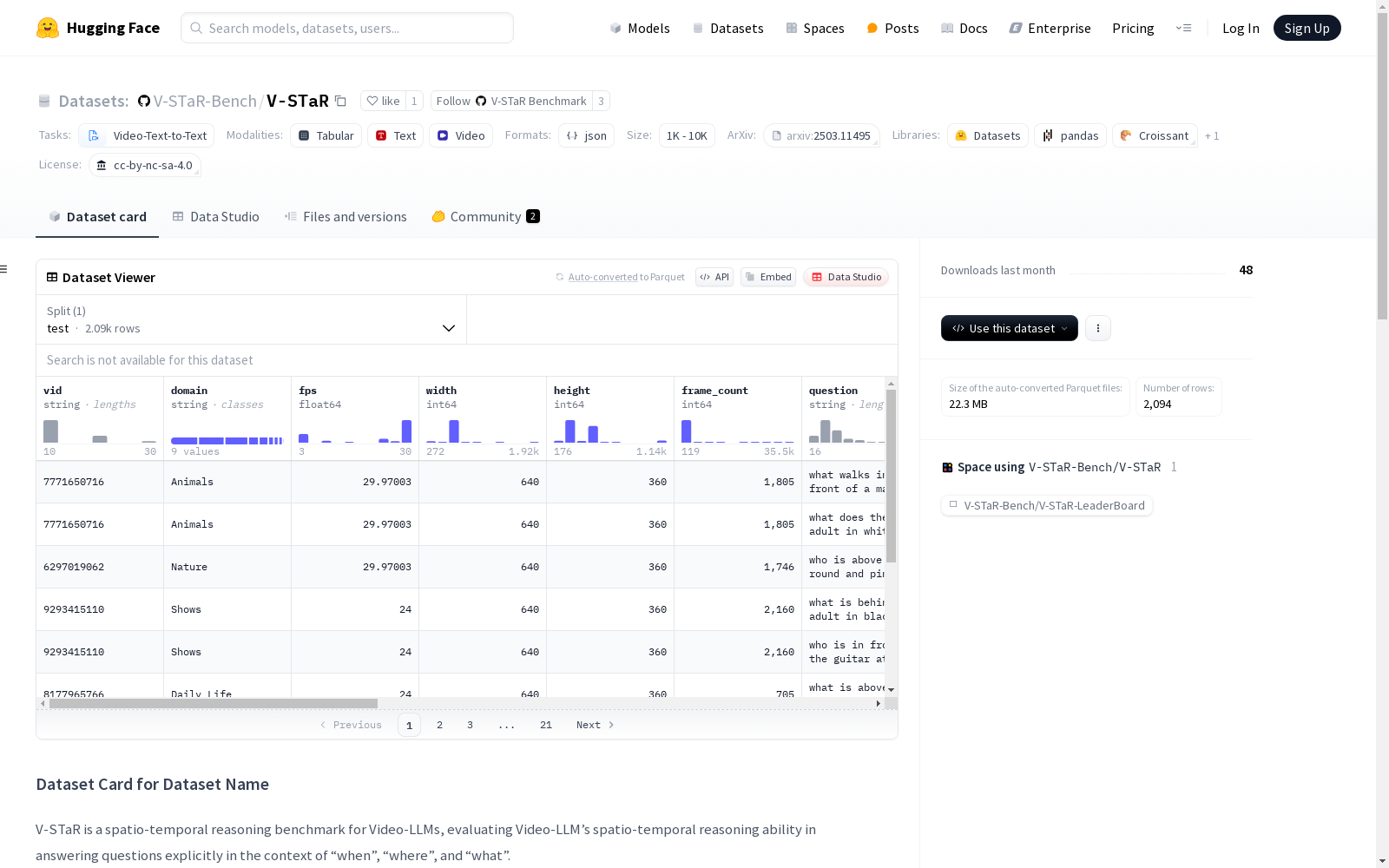
Task: Click the Log In link
Action: point(1241,28)
